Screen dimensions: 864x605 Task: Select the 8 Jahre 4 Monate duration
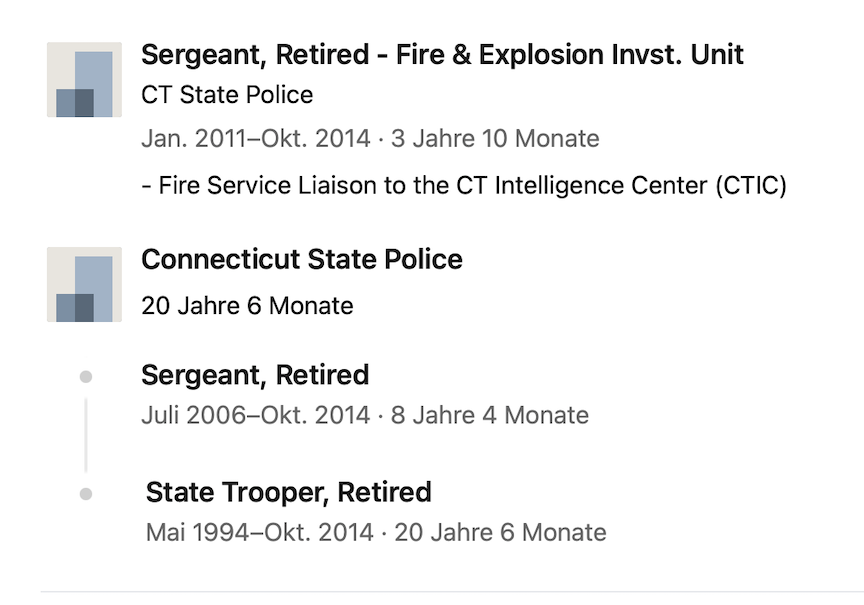pos(490,415)
